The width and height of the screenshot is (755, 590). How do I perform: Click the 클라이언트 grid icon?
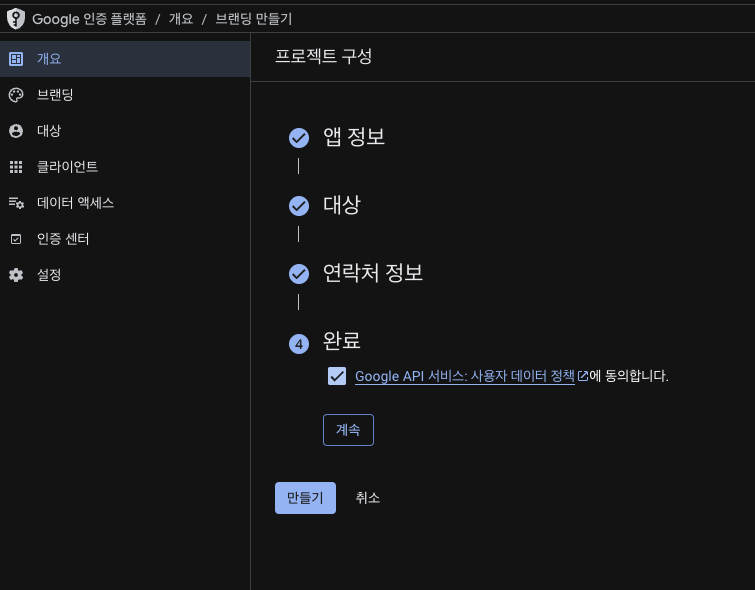point(16,167)
